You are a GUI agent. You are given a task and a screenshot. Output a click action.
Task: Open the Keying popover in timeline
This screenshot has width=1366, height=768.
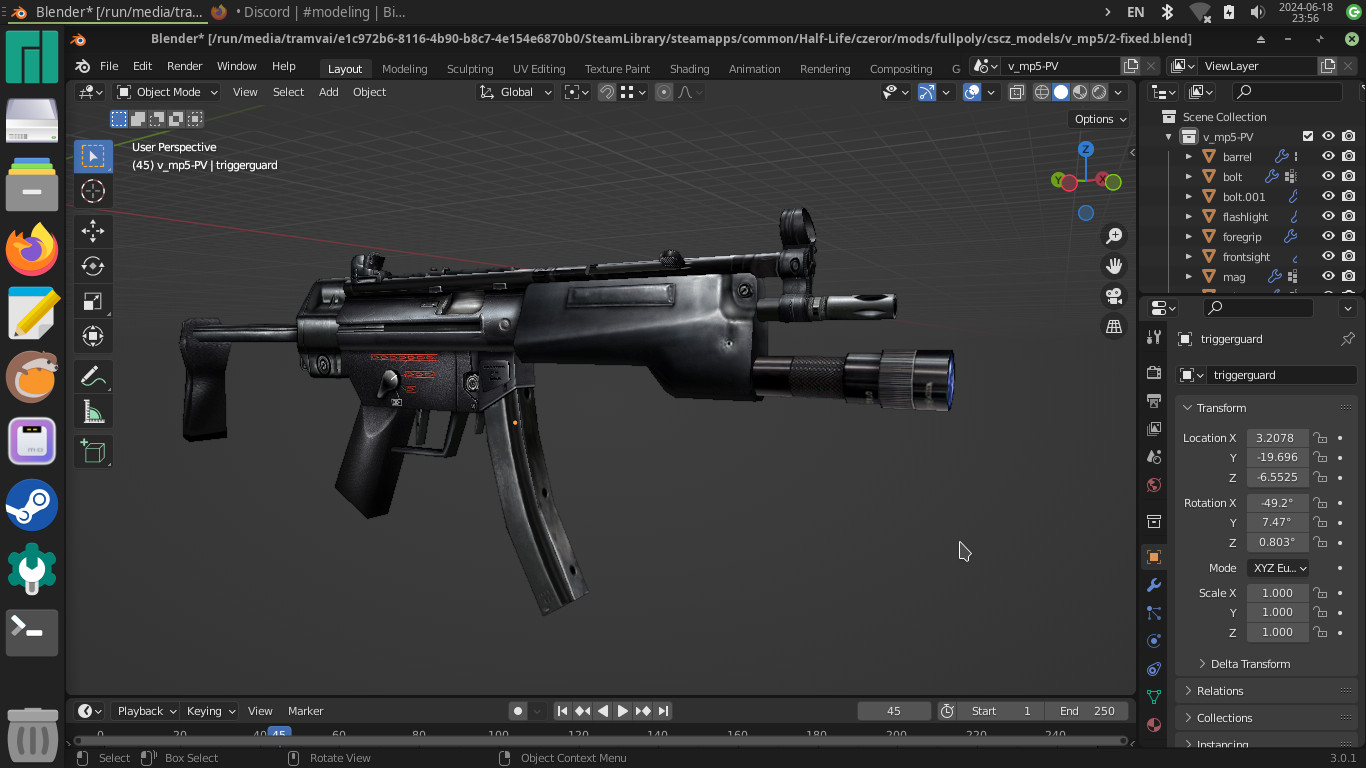(x=209, y=711)
